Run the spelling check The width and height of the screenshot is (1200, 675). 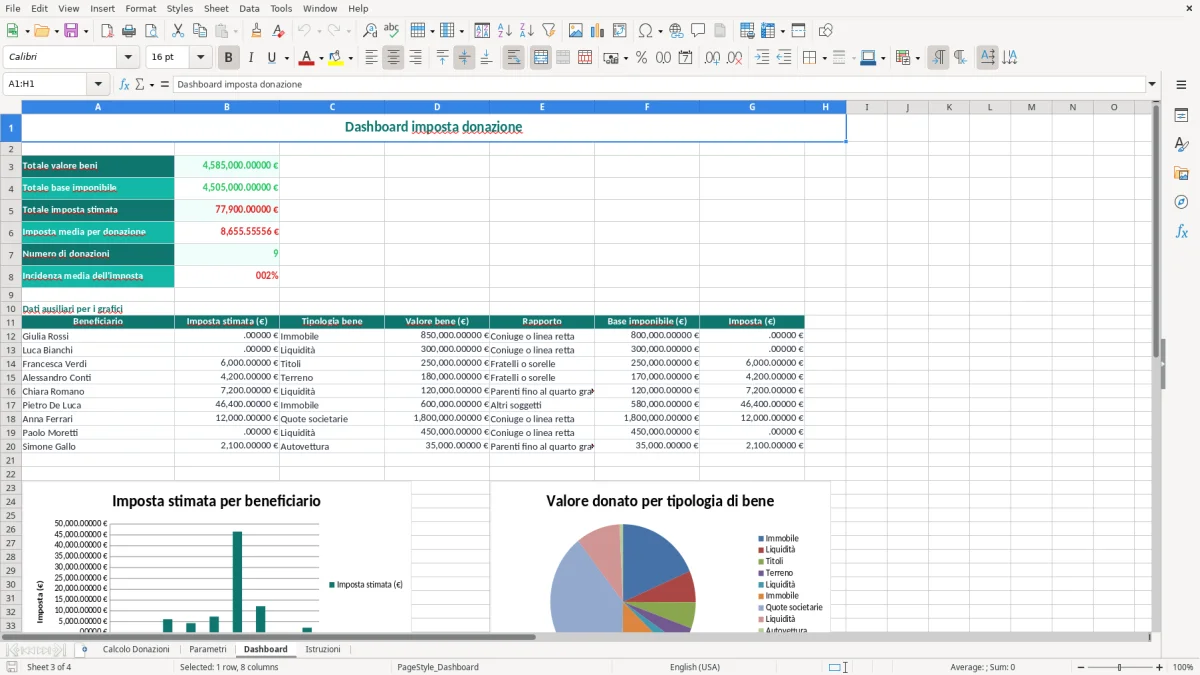pos(391,31)
